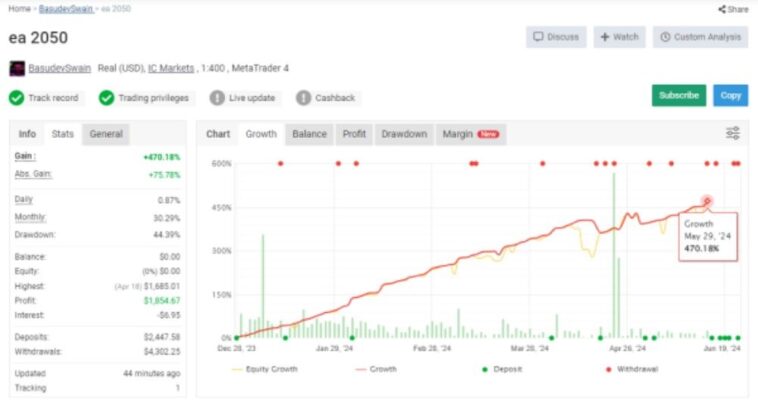The height and width of the screenshot is (400, 758).
Task: Switch to the Stats tab
Action: [x=62, y=134]
